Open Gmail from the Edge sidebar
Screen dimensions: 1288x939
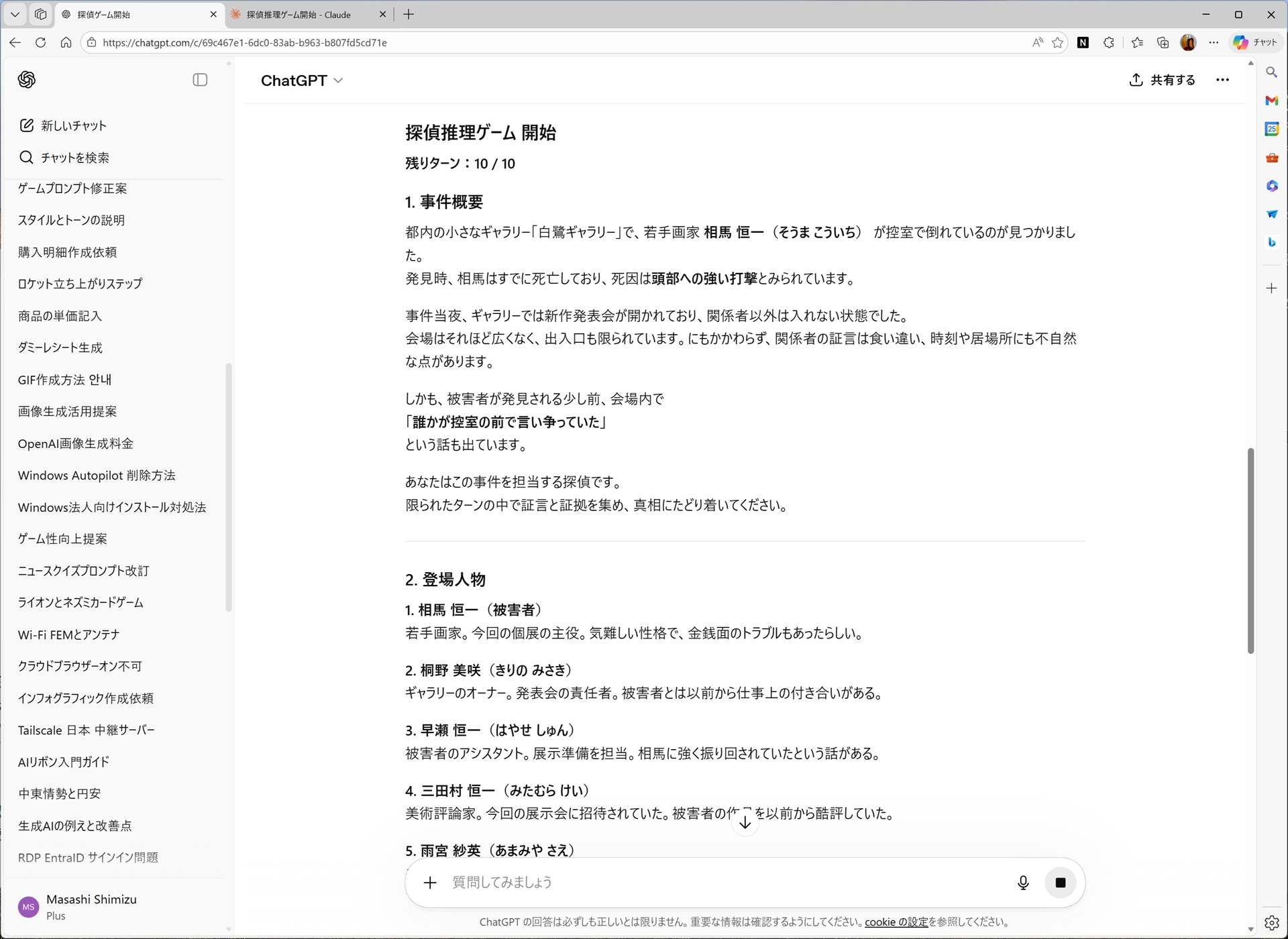tap(1272, 101)
